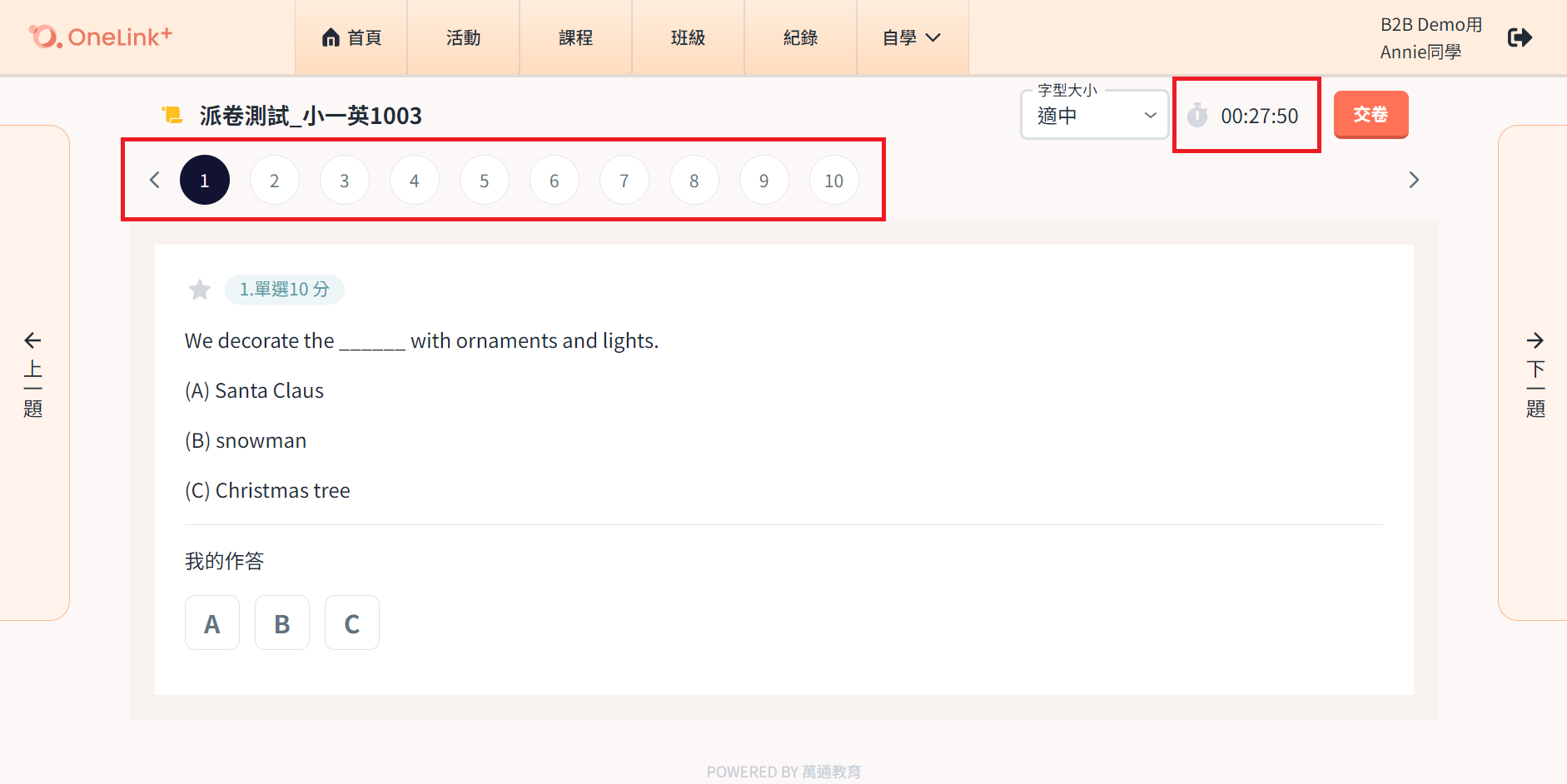Jump to question 9
1567x784 pixels.
764,180
